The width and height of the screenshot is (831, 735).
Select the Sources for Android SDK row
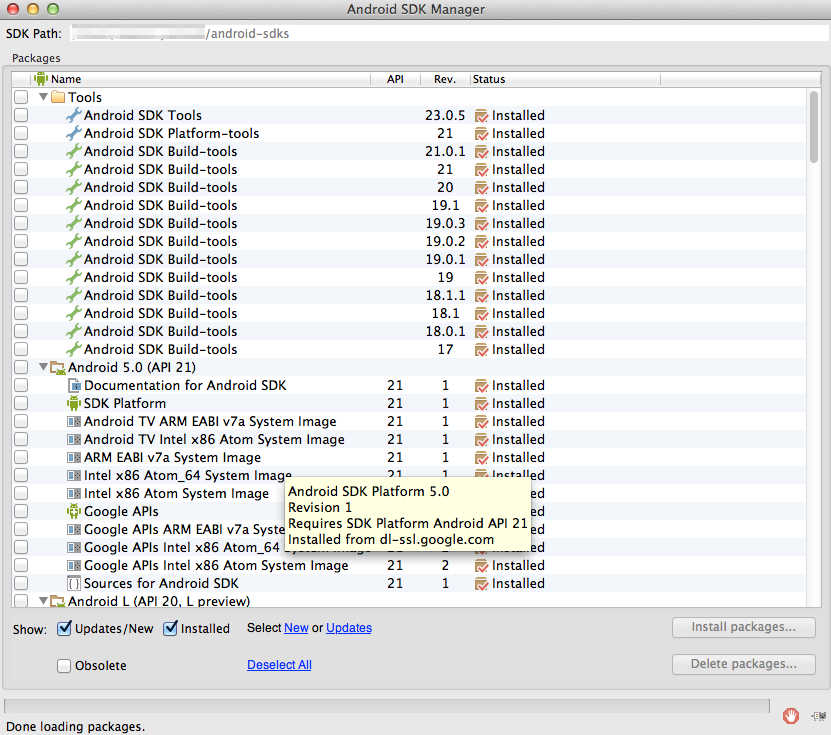(409, 583)
